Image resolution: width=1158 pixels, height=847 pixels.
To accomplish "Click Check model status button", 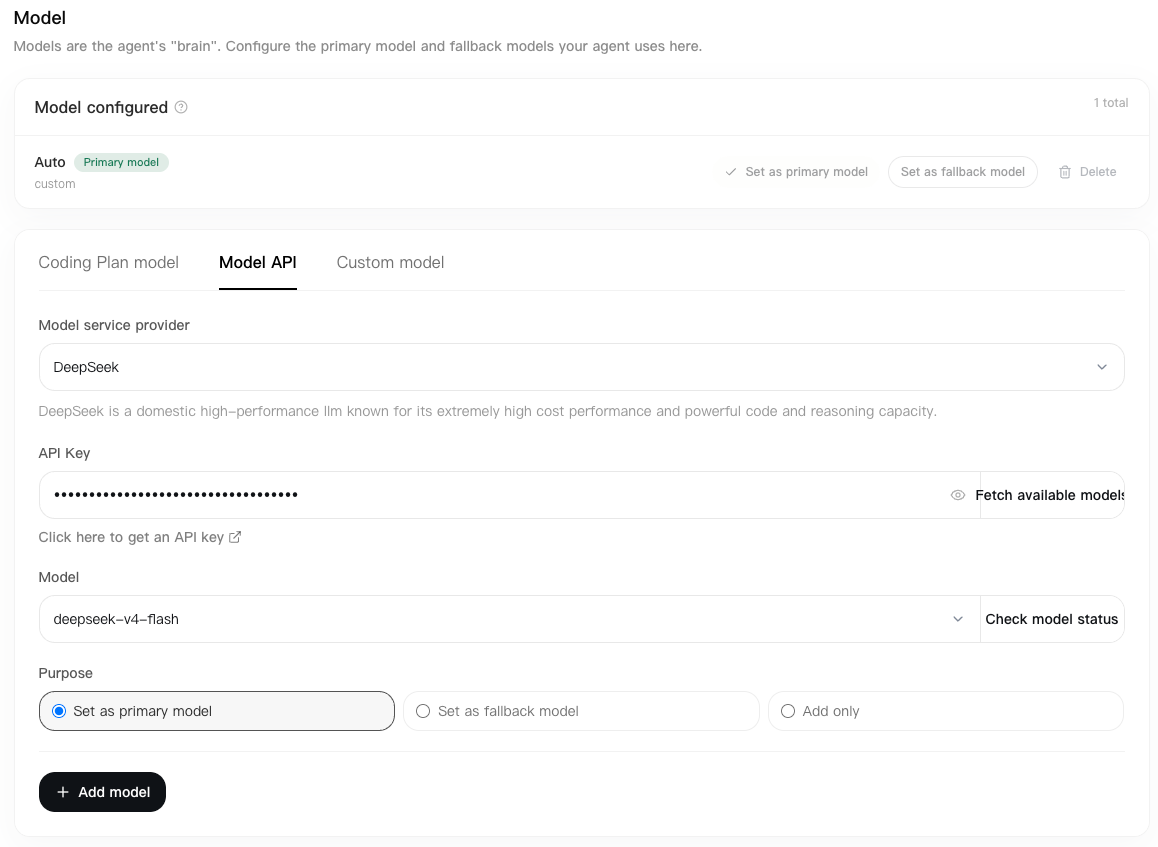I will (1052, 619).
